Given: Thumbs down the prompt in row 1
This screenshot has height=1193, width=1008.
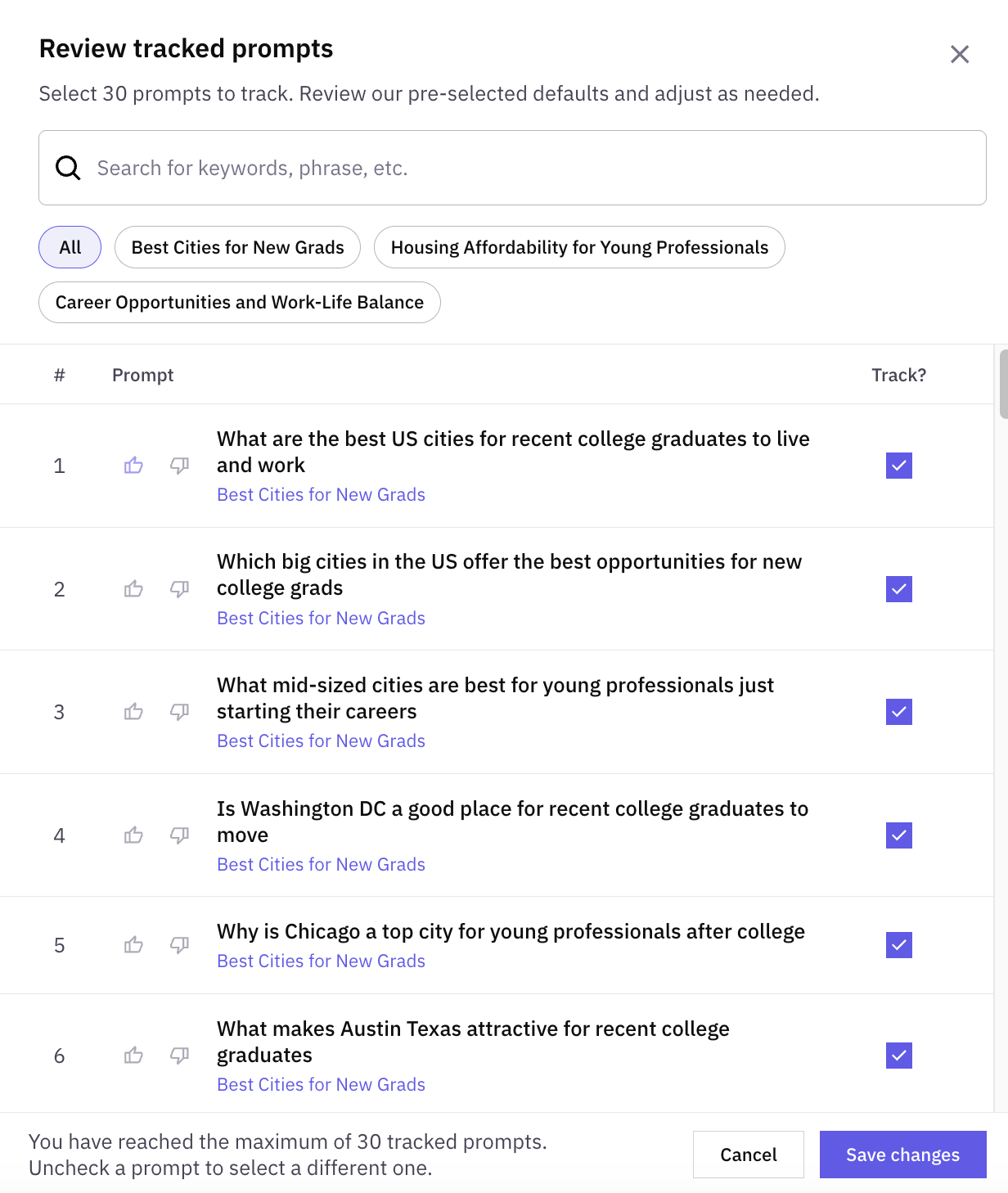Looking at the screenshot, I should [179, 466].
